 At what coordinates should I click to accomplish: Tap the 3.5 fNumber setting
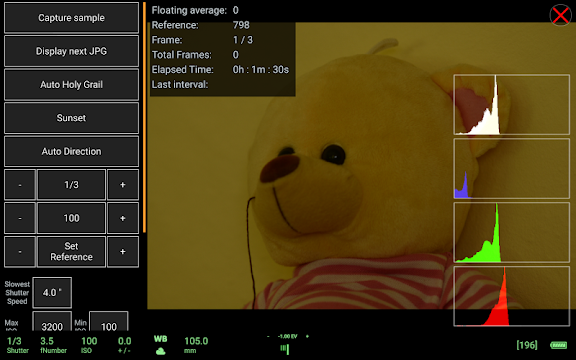(x=53, y=345)
